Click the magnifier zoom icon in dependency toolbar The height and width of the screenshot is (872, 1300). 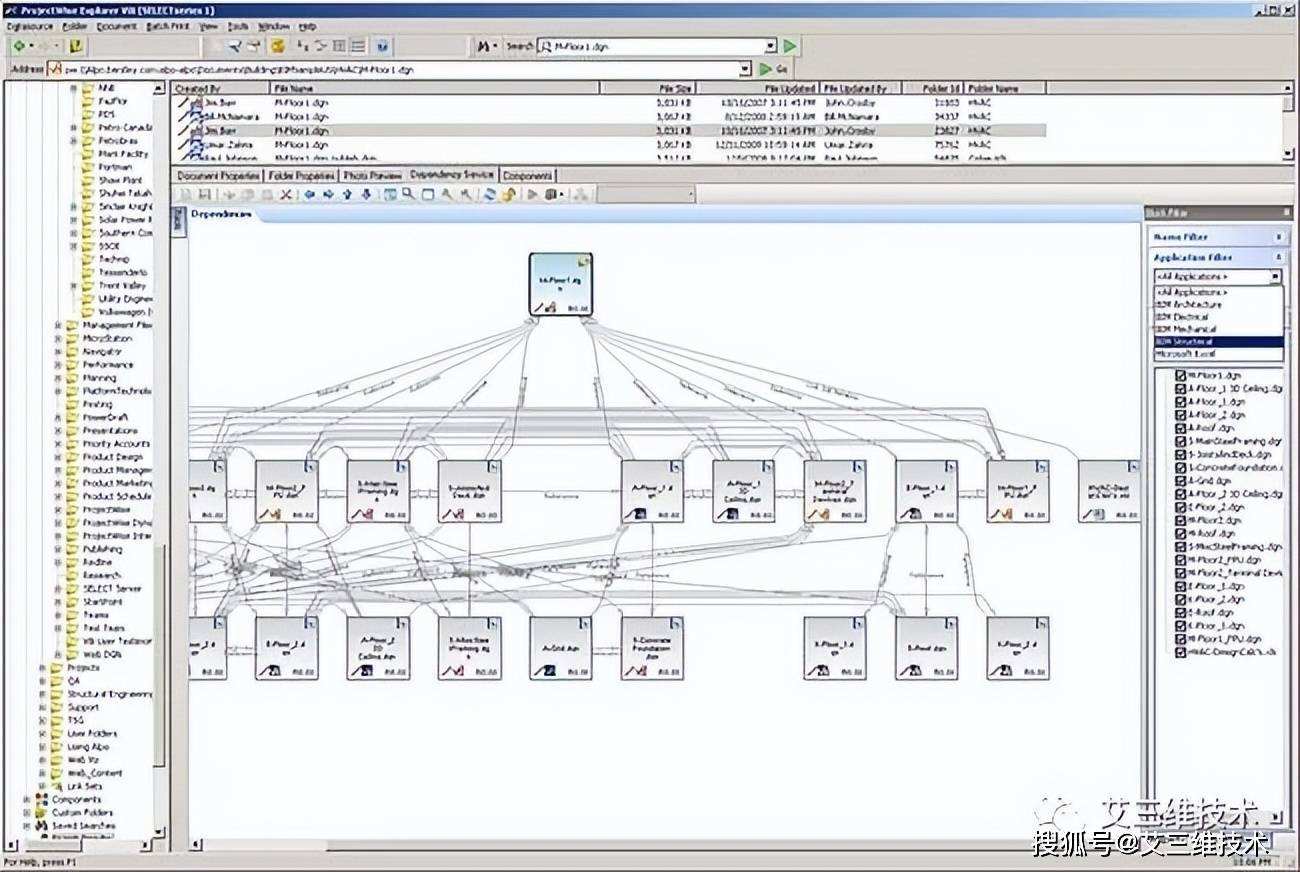[409, 195]
